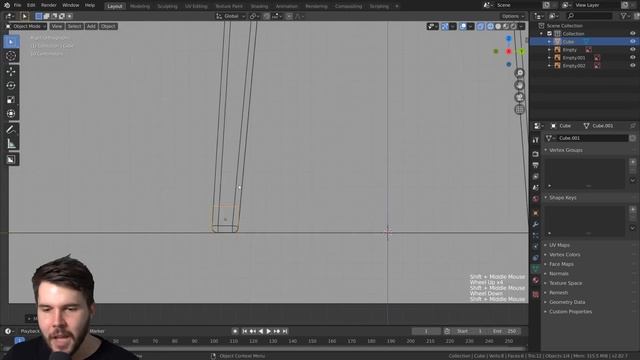The height and width of the screenshot is (360, 640).
Task: Activate the Measure tool
Action: [11, 144]
